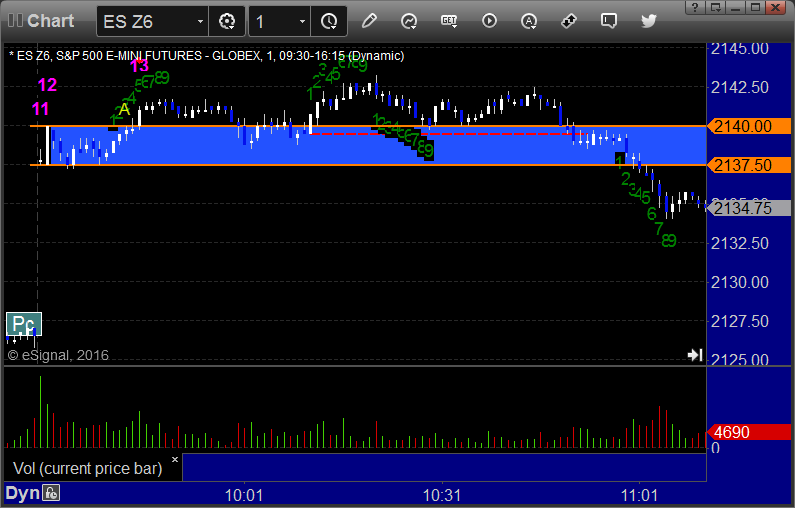Click the 11:01 time axis label

[639, 495]
